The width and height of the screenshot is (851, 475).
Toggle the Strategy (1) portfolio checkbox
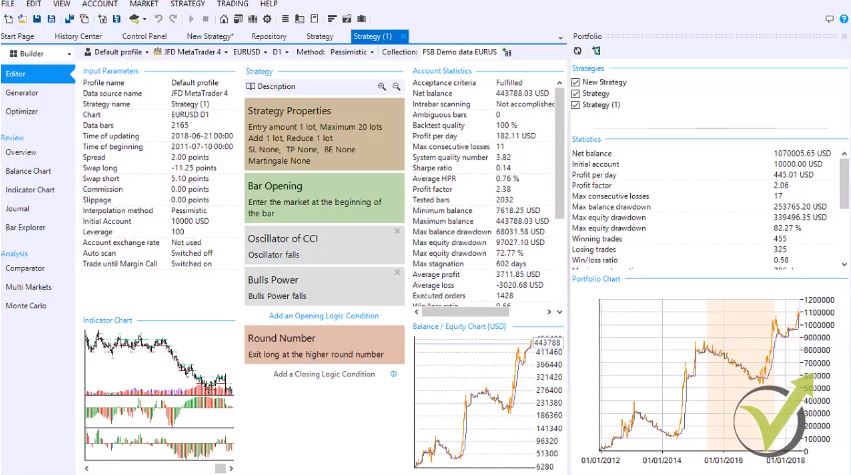coord(576,104)
